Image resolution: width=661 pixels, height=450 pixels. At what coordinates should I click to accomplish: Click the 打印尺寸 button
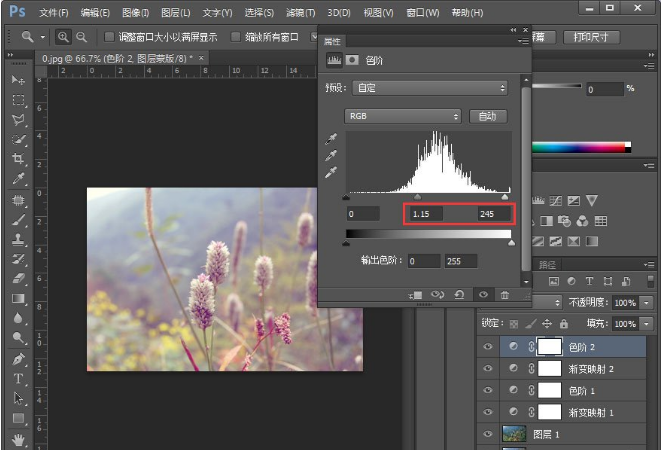[591, 37]
